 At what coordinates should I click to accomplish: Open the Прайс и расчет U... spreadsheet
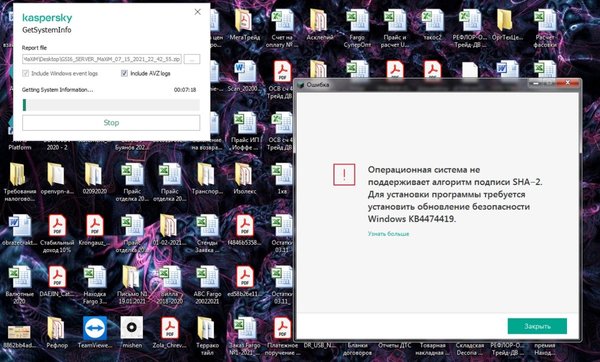click(x=395, y=20)
